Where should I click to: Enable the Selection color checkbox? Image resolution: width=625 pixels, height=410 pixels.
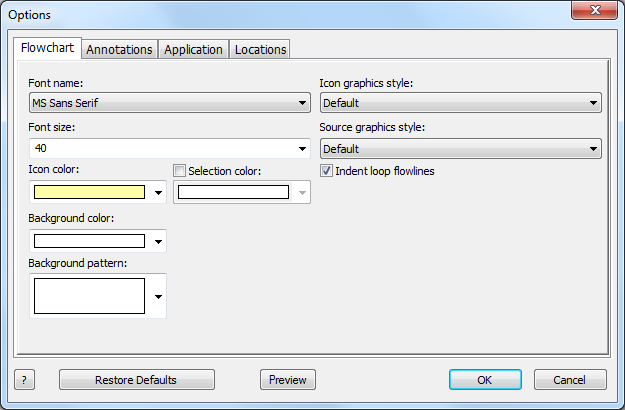coord(179,171)
